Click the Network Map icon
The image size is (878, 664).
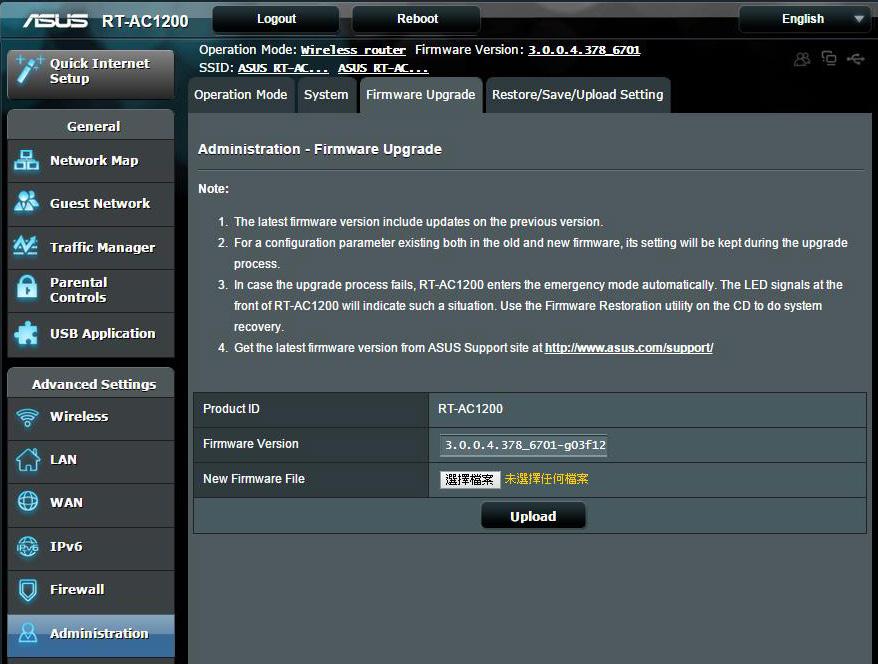click(26, 160)
